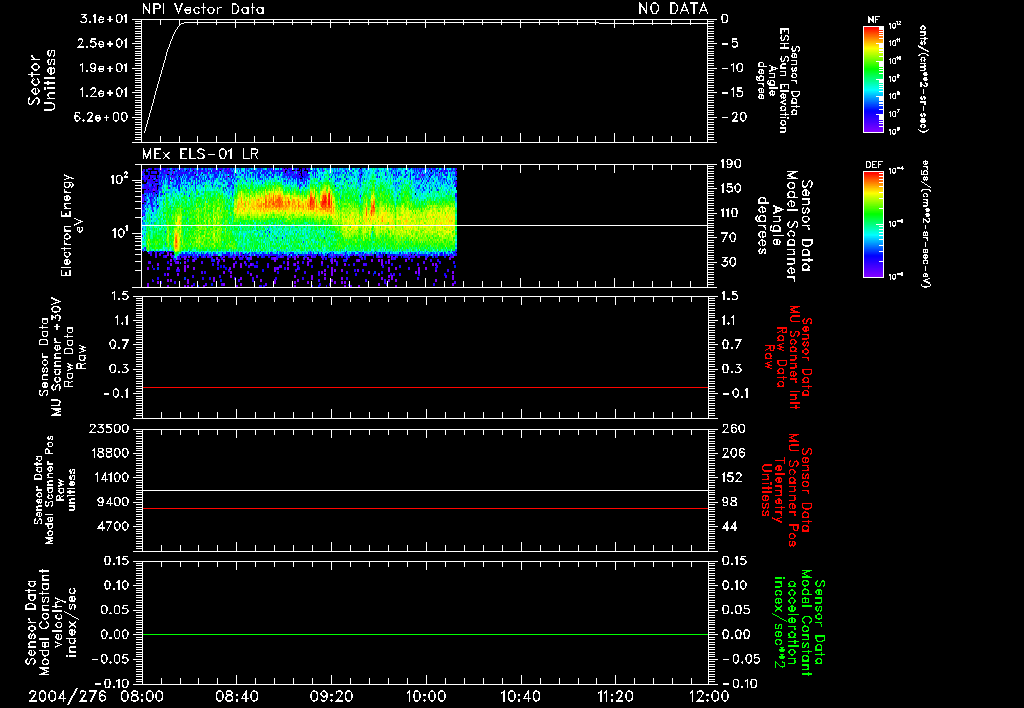Click the DEF color bar units label
The height and width of the screenshot is (708, 1024).
(x=926, y=224)
